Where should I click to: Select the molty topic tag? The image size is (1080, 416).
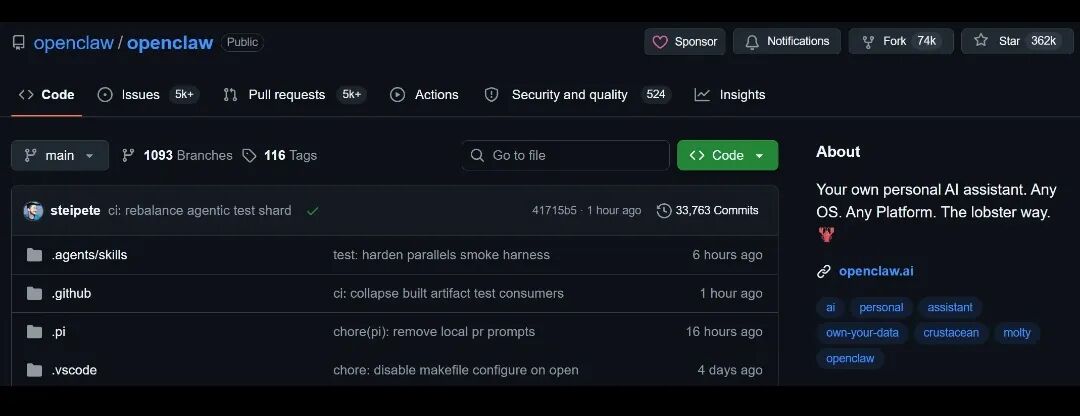[1017, 333]
